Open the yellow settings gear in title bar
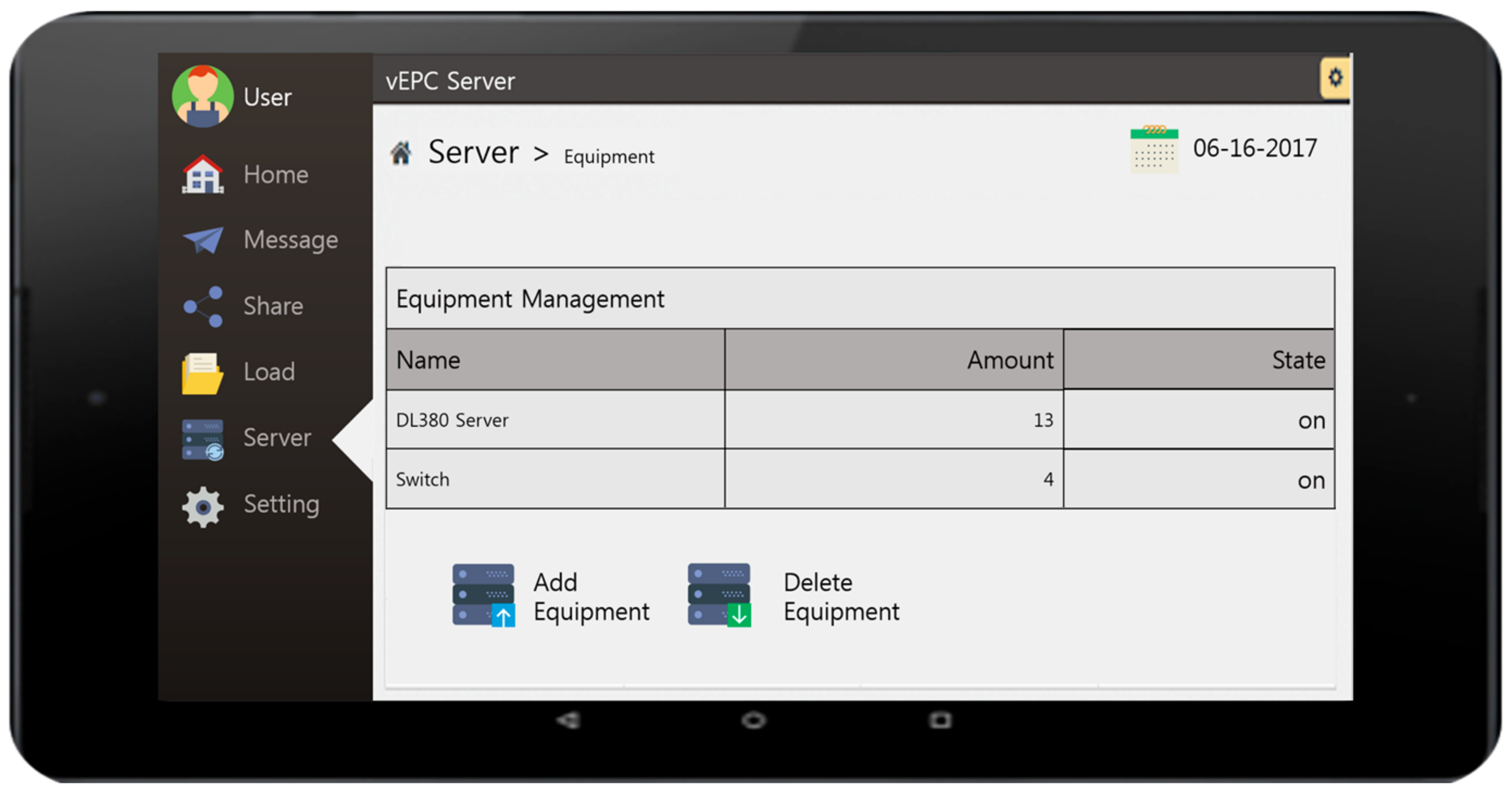Viewport: 1512px width, 790px height. (1335, 77)
